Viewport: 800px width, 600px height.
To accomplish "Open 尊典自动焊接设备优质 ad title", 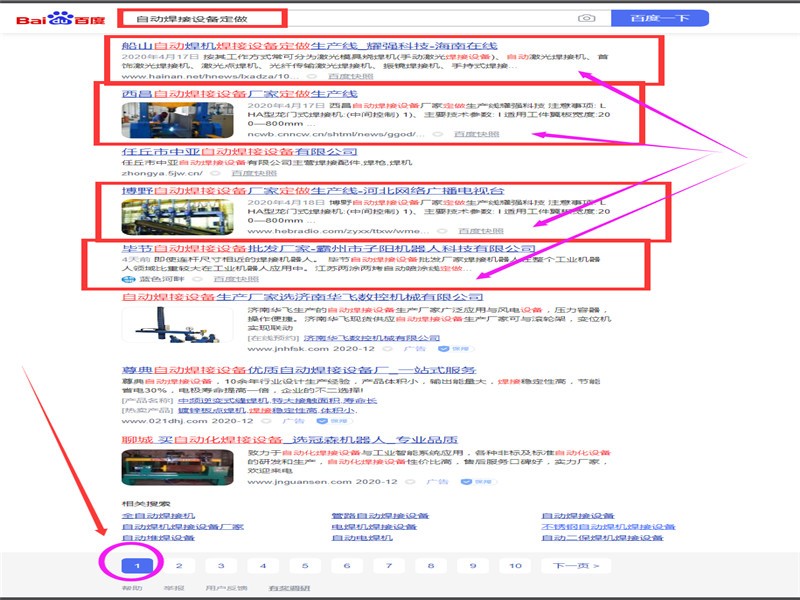I will tap(299, 370).
